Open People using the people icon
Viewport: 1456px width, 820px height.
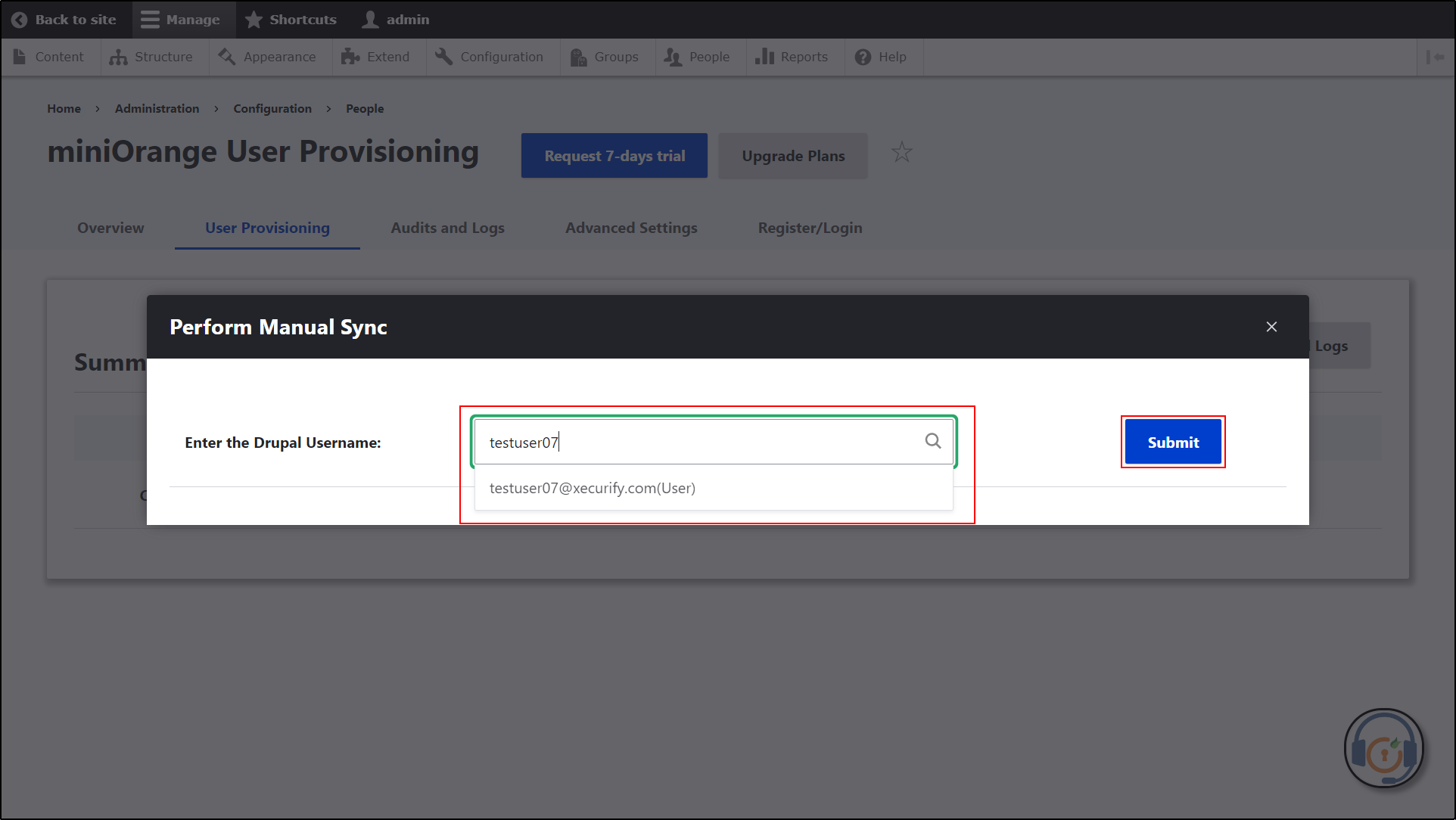[672, 56]
